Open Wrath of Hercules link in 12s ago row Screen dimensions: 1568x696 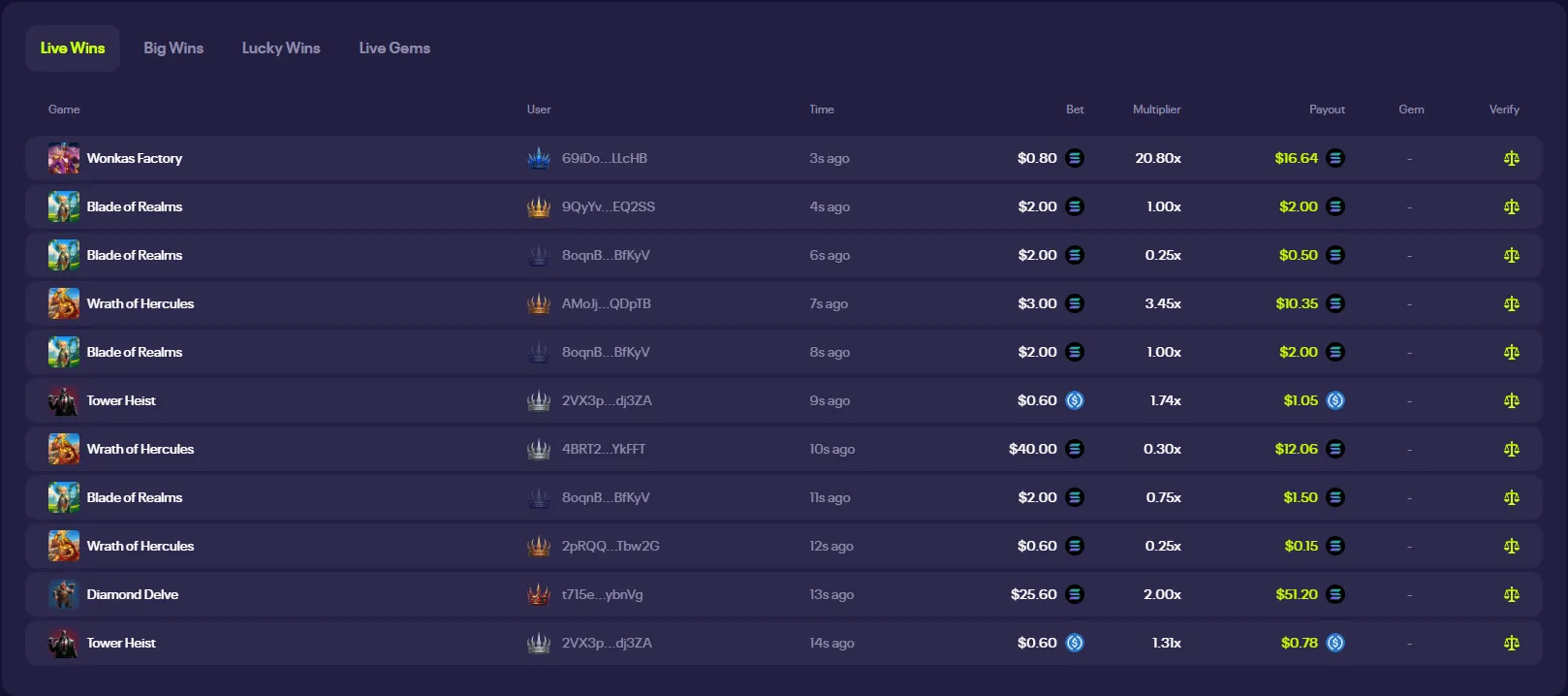(x=141, y=546)
